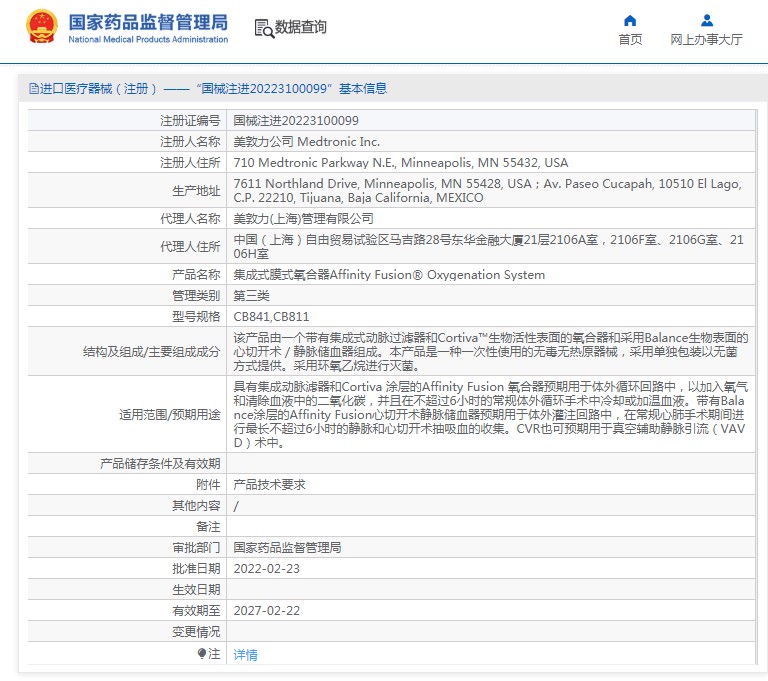Click the 数据查询 search document icon

[x=264, y=28]
